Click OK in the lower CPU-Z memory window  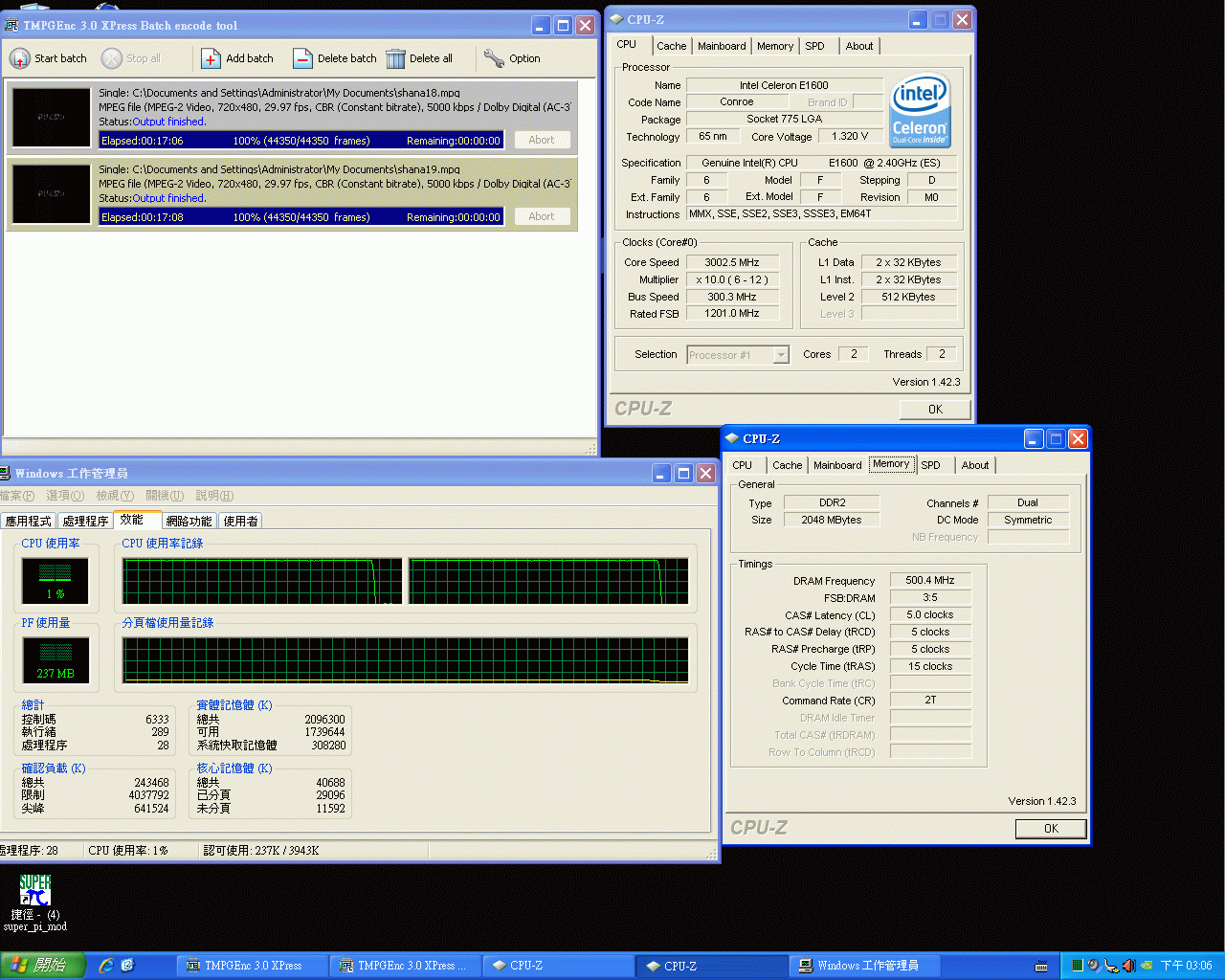(x=1051, y=829)
